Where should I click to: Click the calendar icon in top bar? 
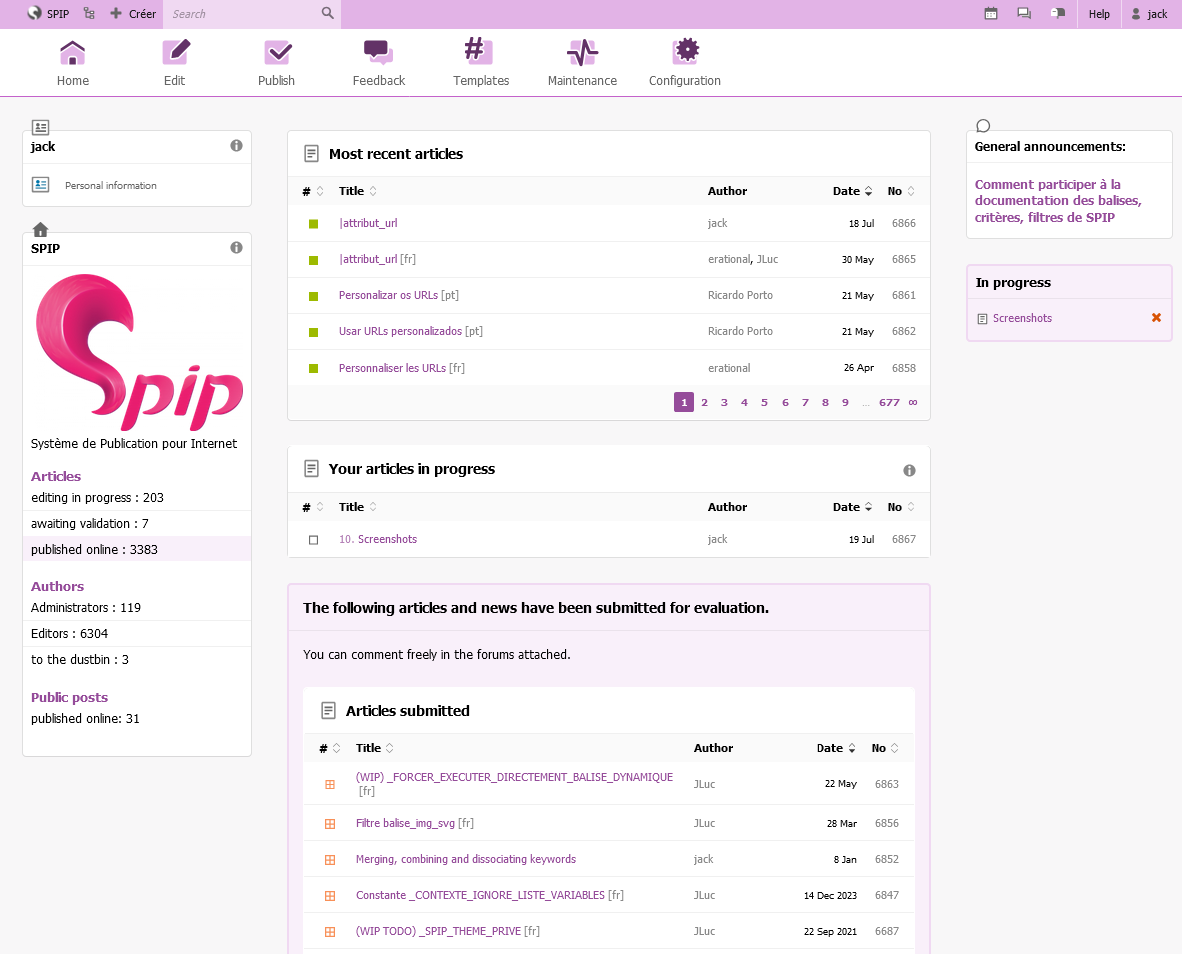click(991, 14)
